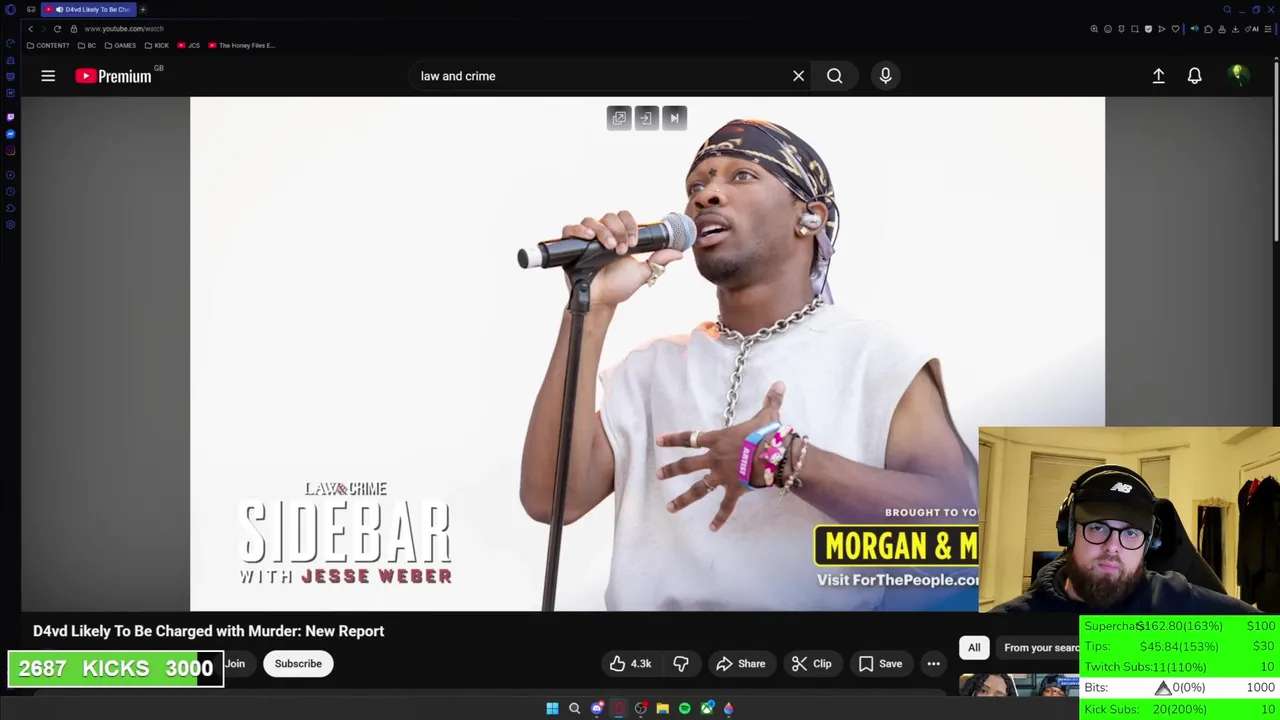Click recommended video thumbnail below chips
1280x720 pixels.
pos(1019,684)
